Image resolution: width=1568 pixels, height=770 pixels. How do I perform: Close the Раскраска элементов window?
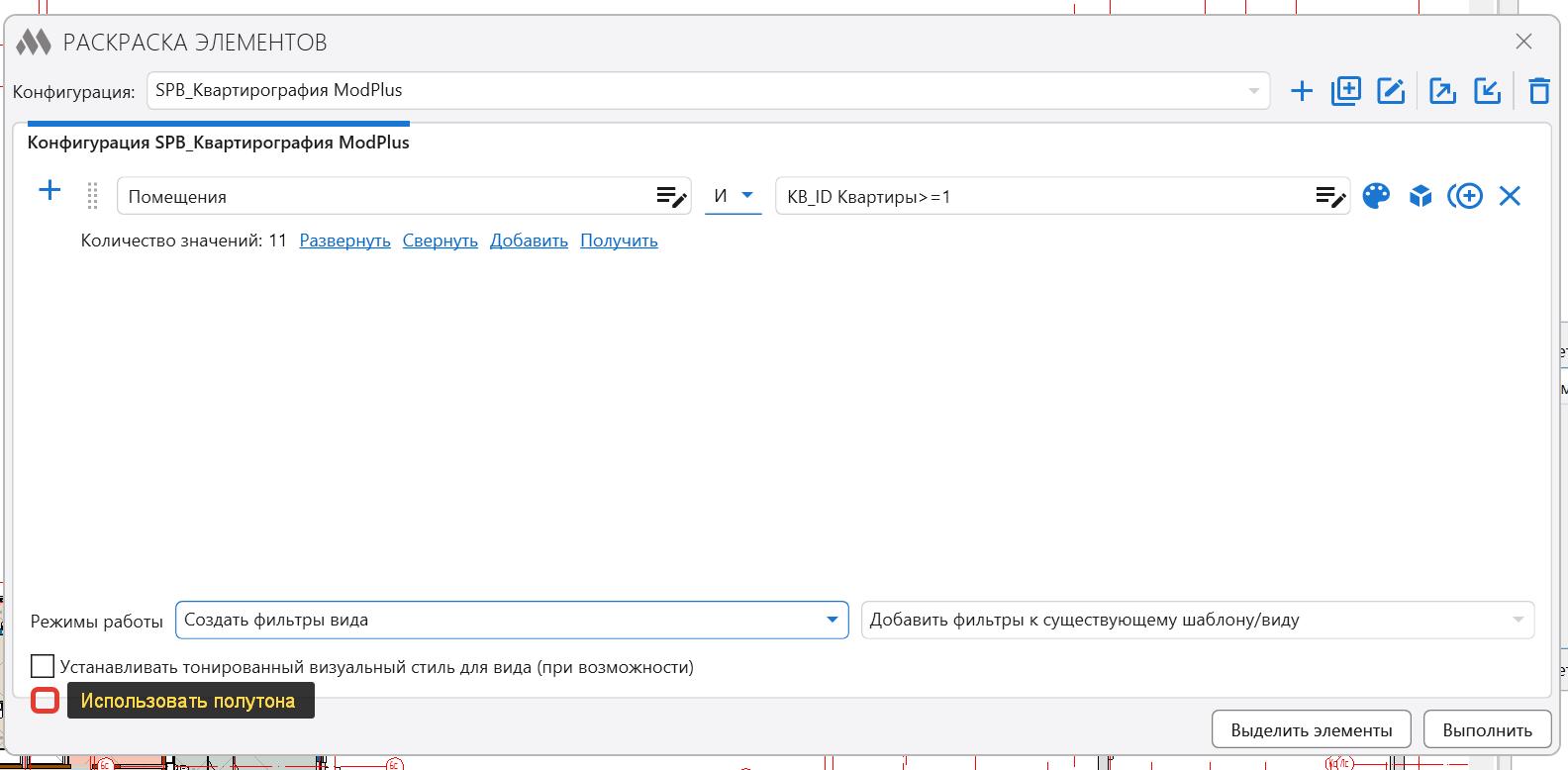point(1523,42)
